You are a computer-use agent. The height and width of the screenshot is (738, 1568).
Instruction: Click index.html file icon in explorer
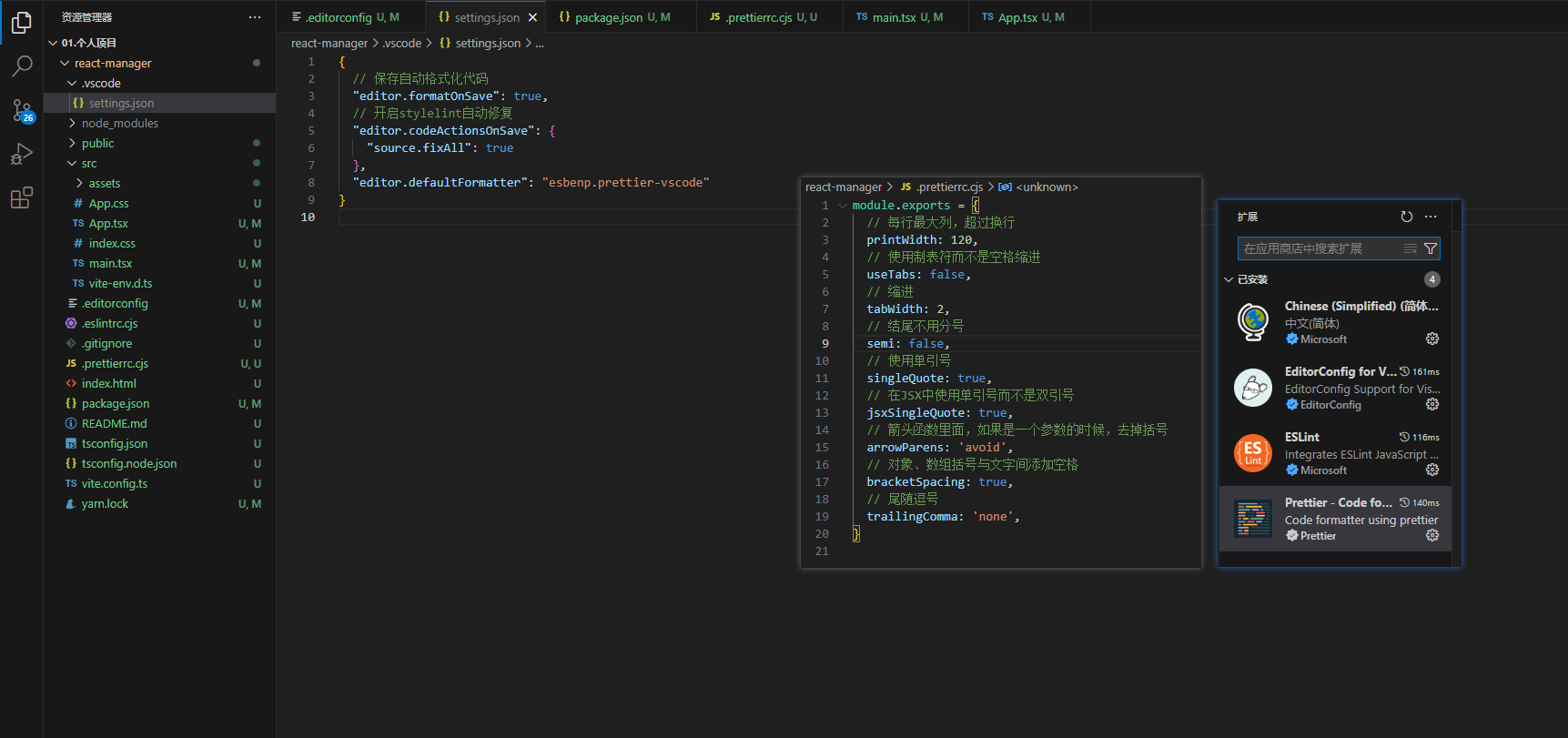click(71, 383)
